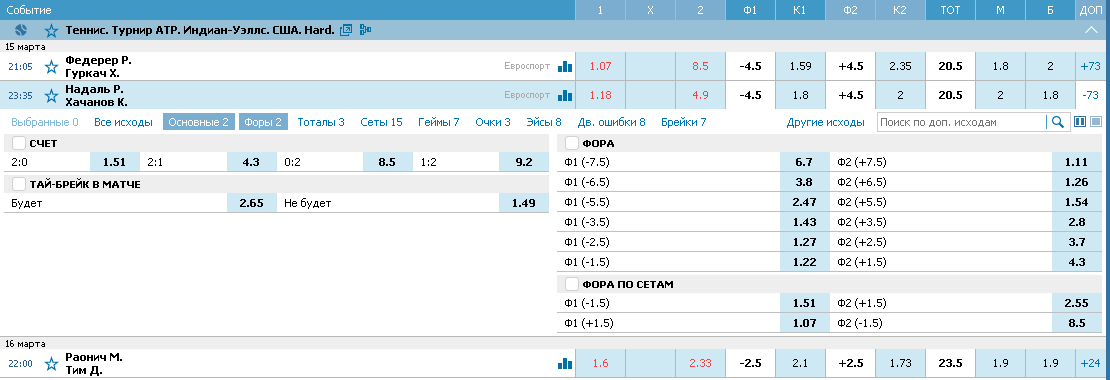Focus the Поиск по доп. исходам field

962,122
